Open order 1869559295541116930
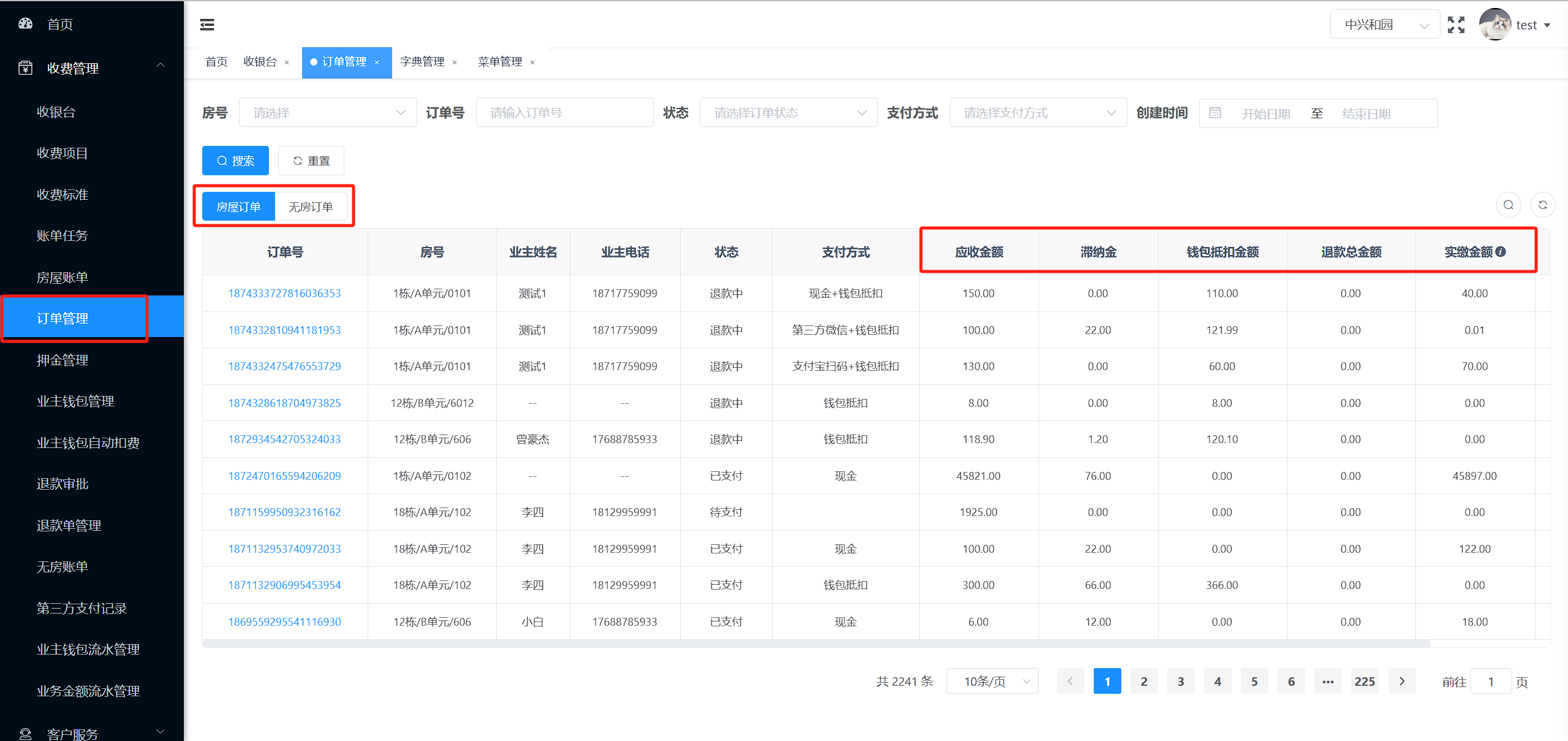This screenshot has height=741, width=1568. click(x=284, y=622)
